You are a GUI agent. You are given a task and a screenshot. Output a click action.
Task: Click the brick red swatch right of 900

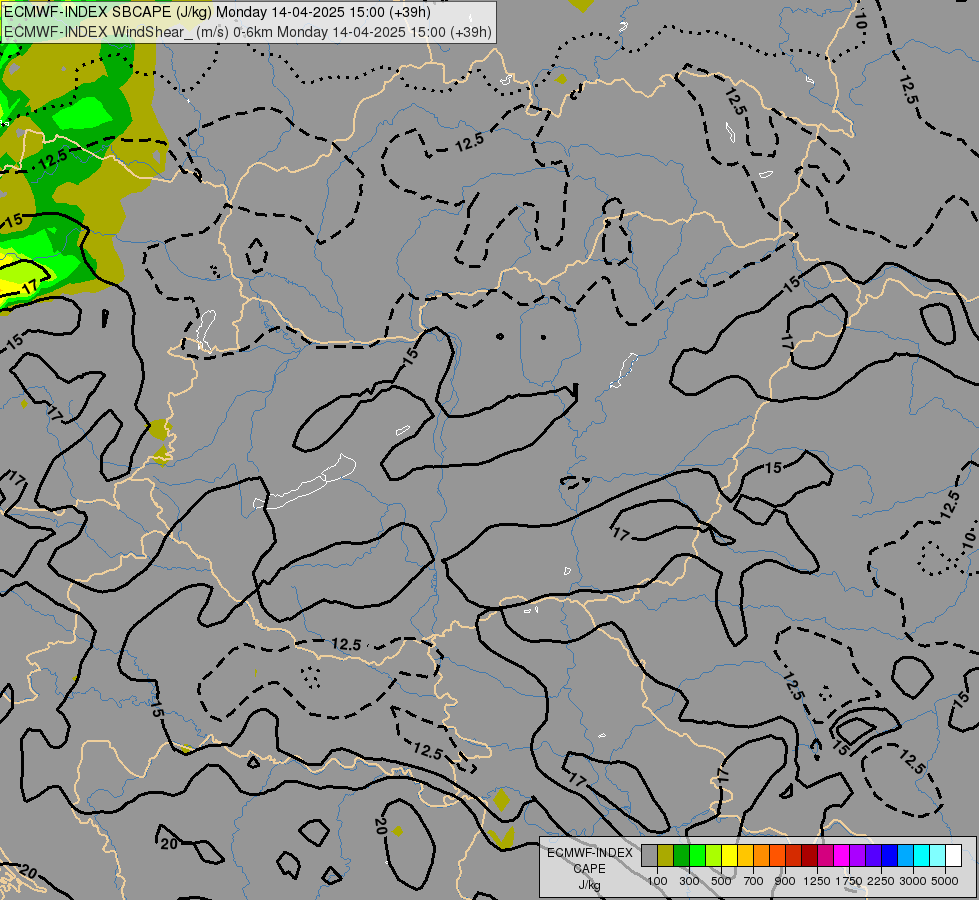[x=794, y=855]
